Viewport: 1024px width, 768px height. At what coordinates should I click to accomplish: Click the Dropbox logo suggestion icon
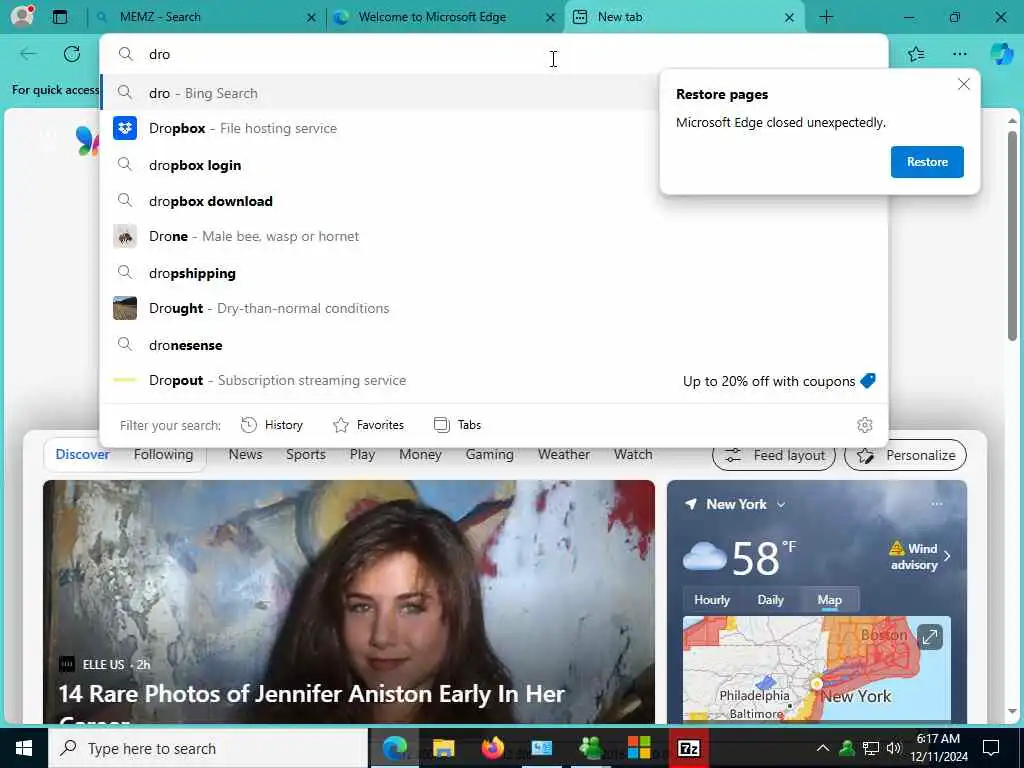tap(125, 128)
